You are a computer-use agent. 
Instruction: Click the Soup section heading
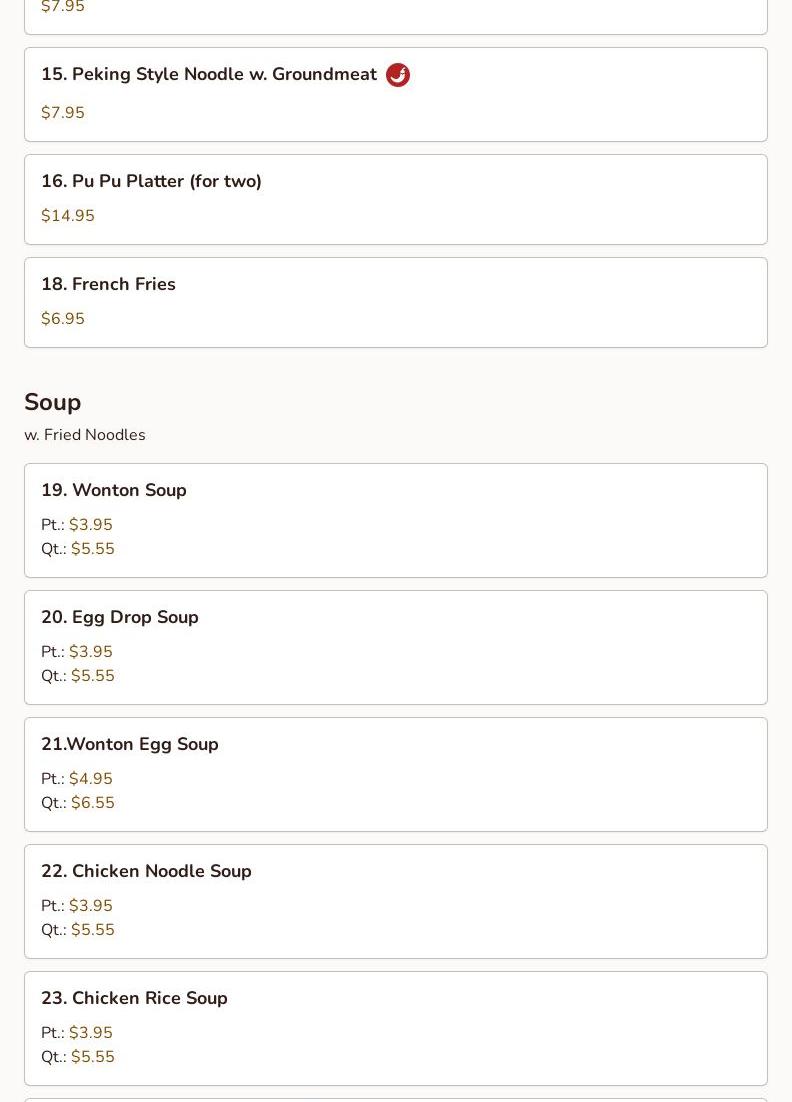(x=53, y=403)
